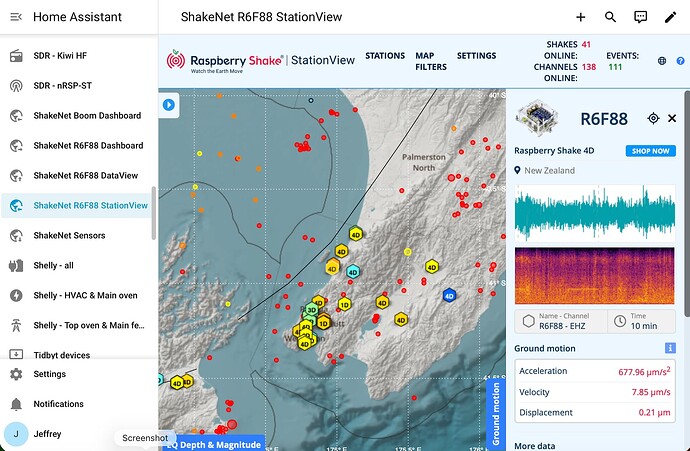
Task: Click the blue 4D station hexagon marker
Action: [x=449, y=296]
